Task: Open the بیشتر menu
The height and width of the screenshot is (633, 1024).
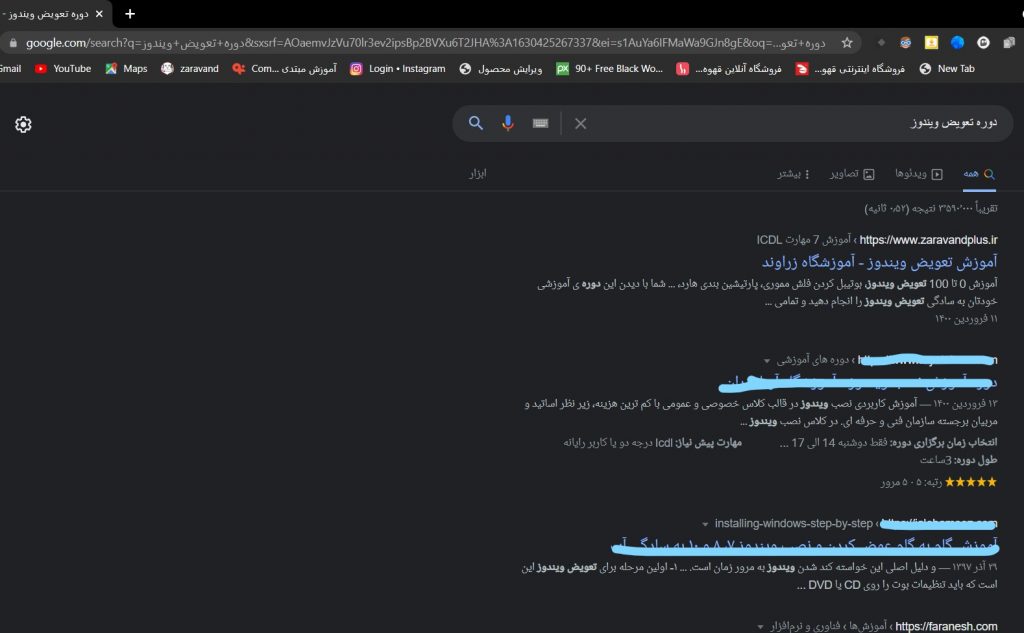Action: (x=793, y=174)
